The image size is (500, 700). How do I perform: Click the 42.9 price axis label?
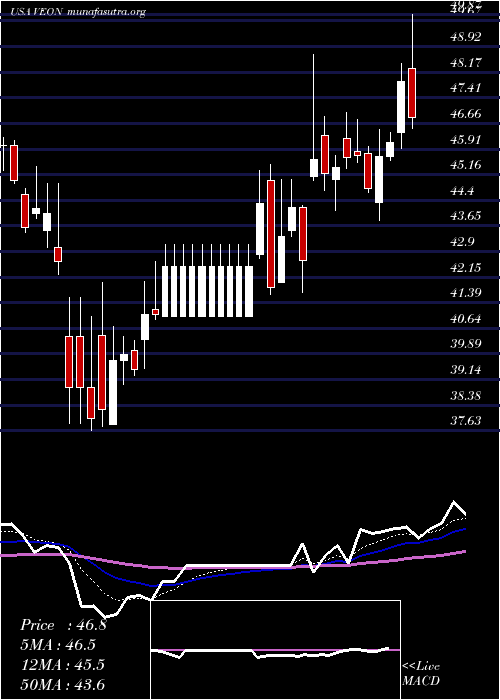tap(462, 242)
